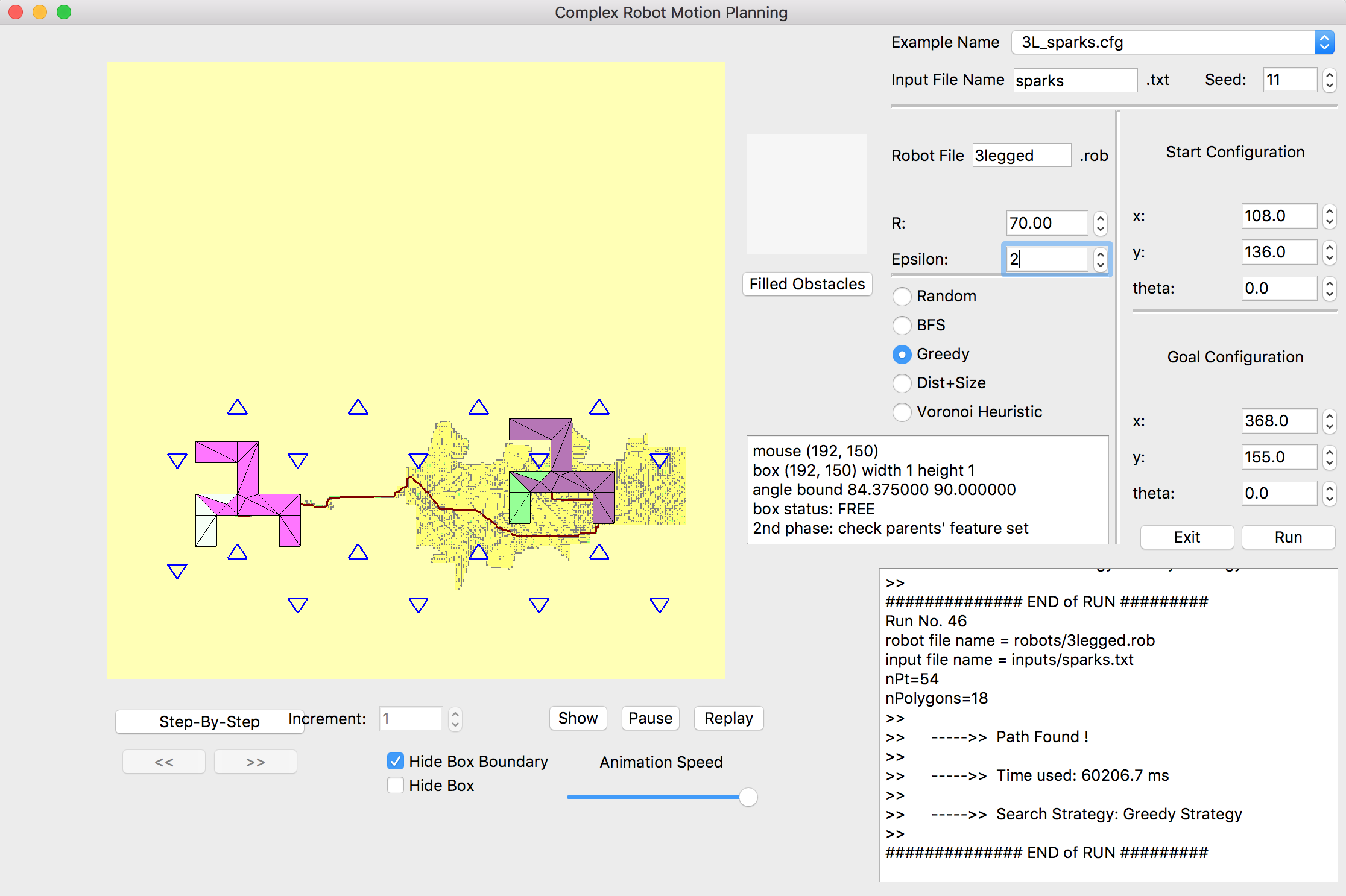The image size is (1346, 896).
Task: Click the step forward >> button
Action: click(255, 762)
